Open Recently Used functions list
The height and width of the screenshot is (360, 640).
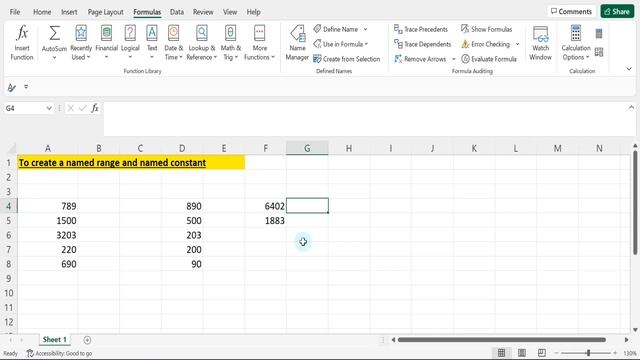(81, 43)
